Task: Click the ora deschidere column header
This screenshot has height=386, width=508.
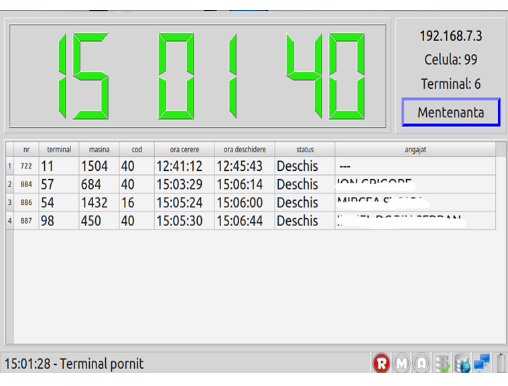Action: coord(245,149)
